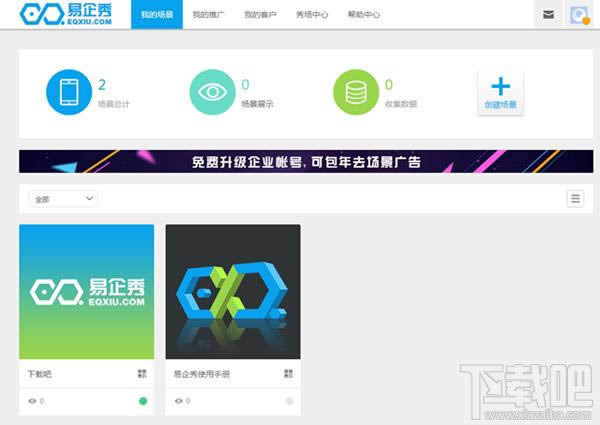The image size is (600, 425).
Task: Toggle green status dot on 下载吧
Action: [x=143, y=401]
